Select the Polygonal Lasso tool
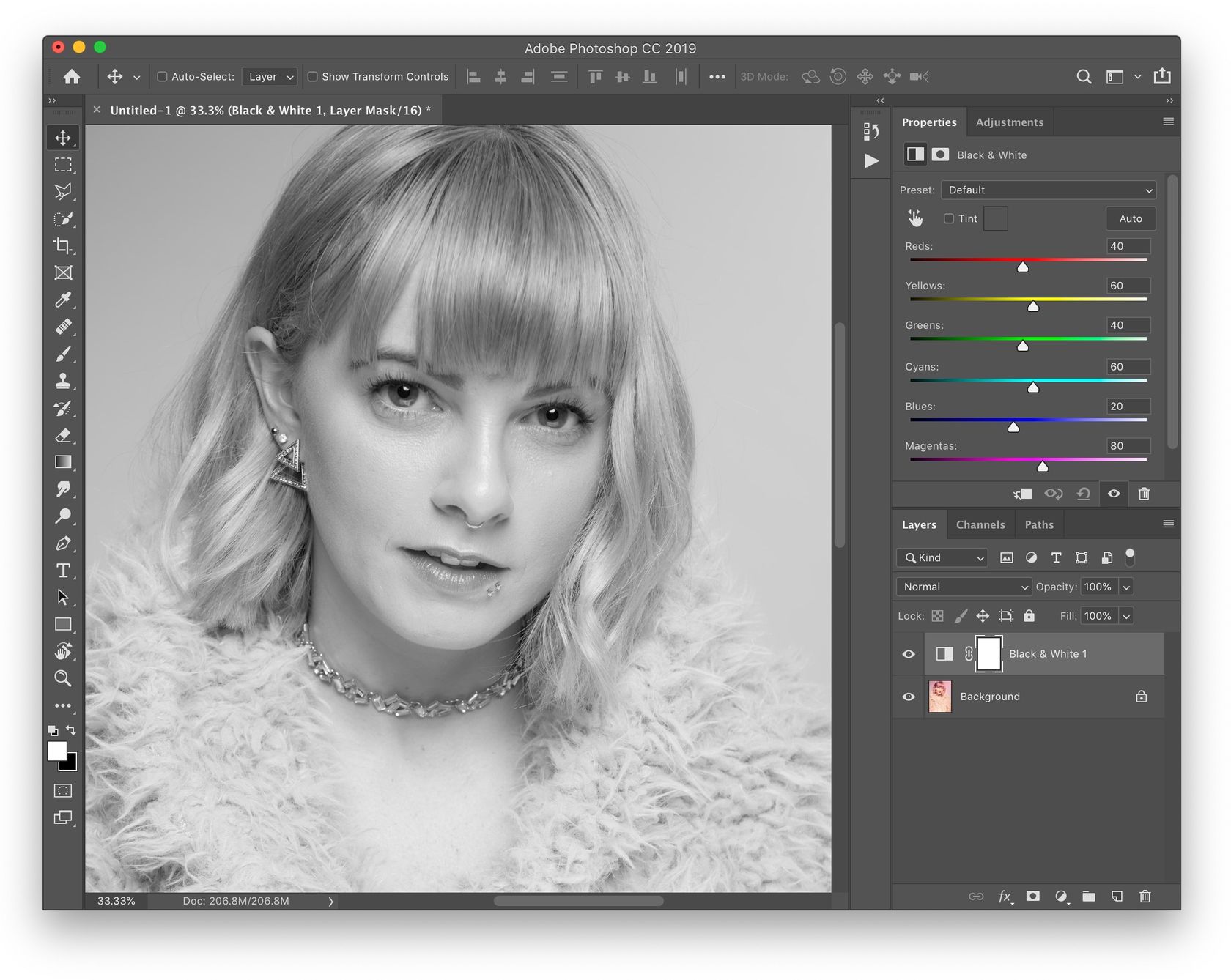Viewport: 1231px width, 980px height. [63, 192]
